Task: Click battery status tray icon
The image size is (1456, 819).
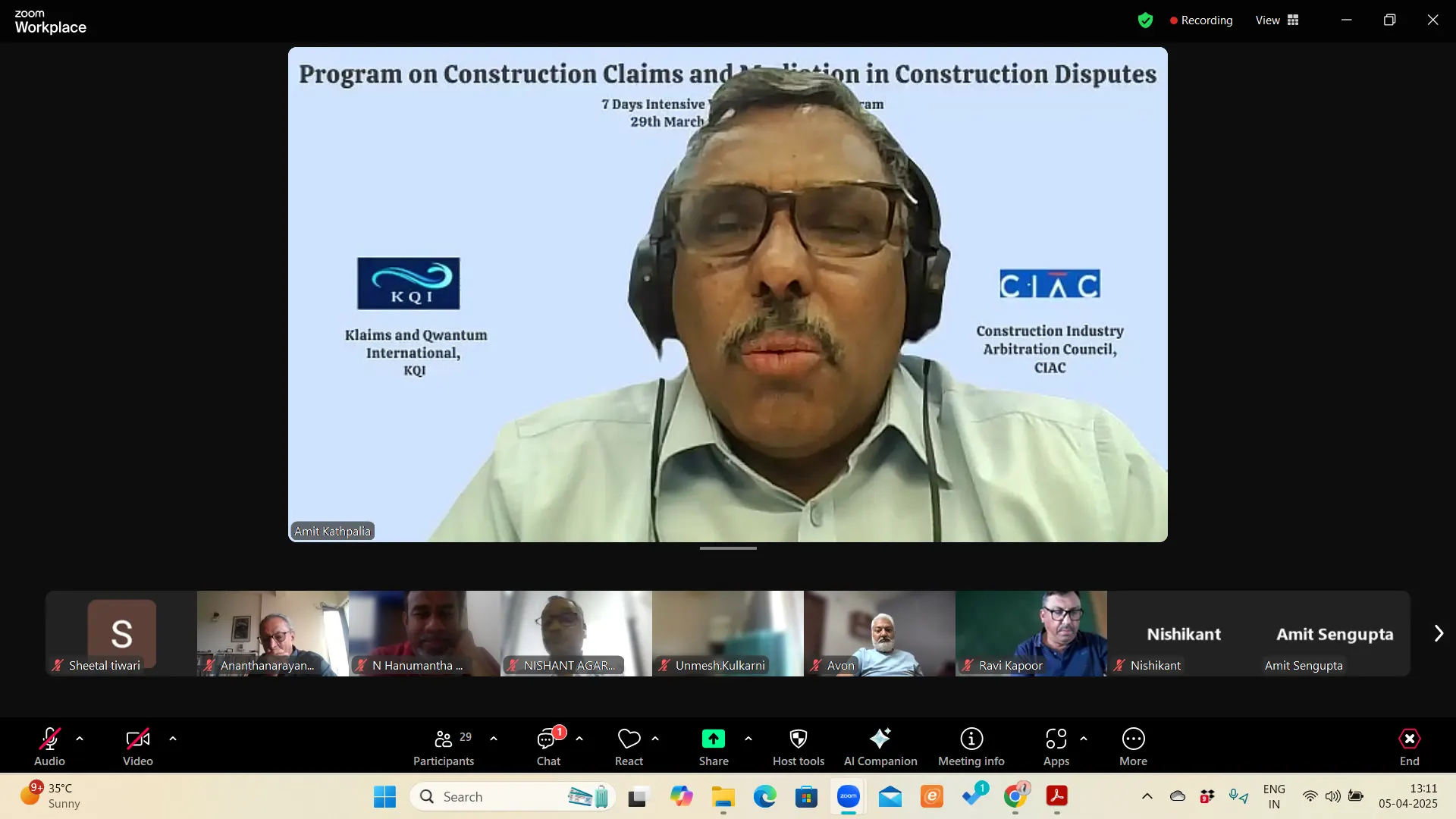Action: pyautogui.click(x=1356, y=796)
